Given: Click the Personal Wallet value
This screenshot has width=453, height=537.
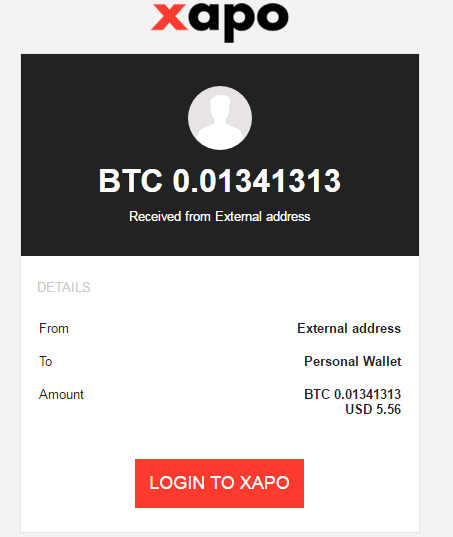Looking at the screenshot, I should (353, 361).
